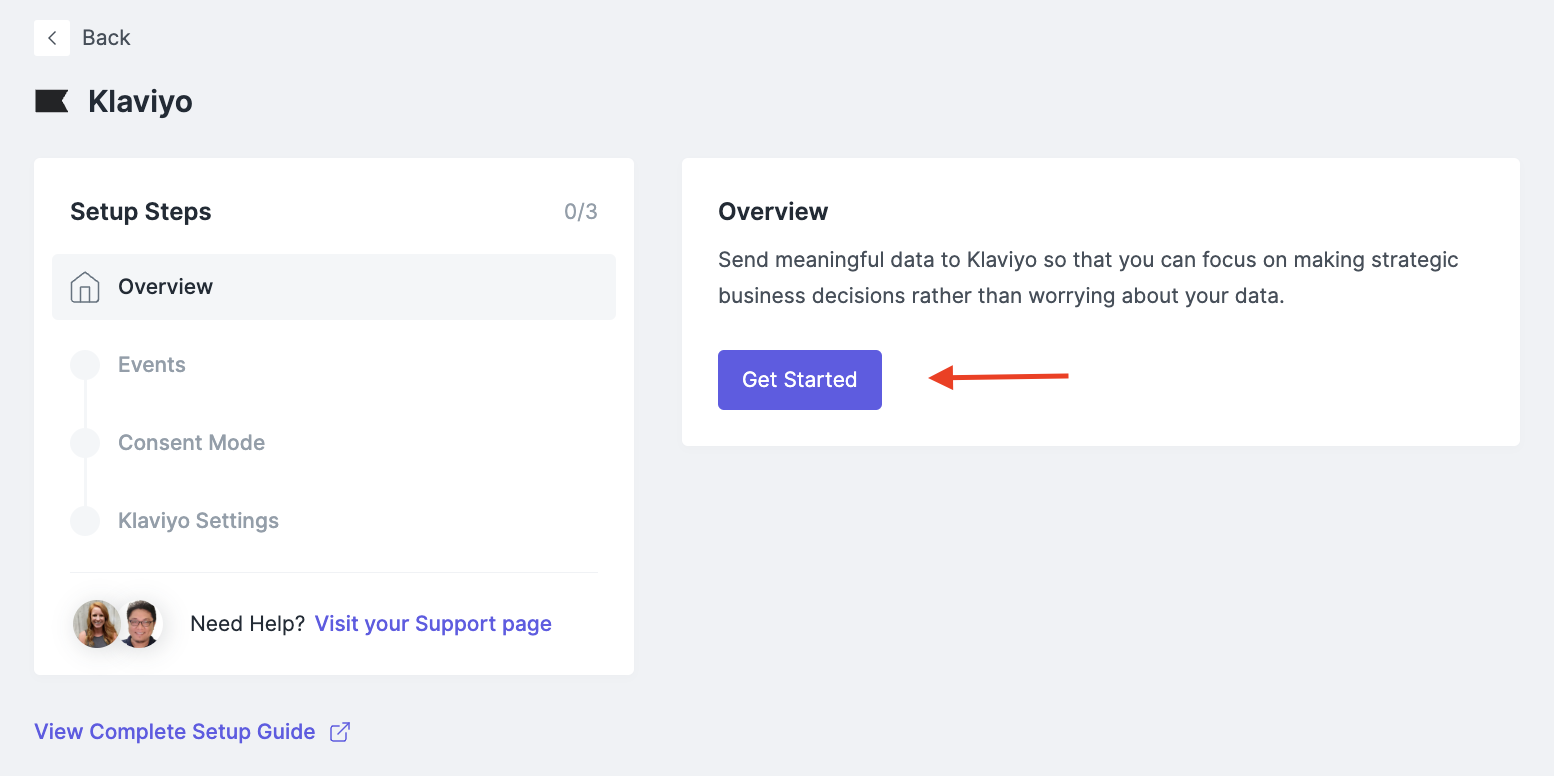Open the Klaviyo Settings setup step

pos(199,521)
